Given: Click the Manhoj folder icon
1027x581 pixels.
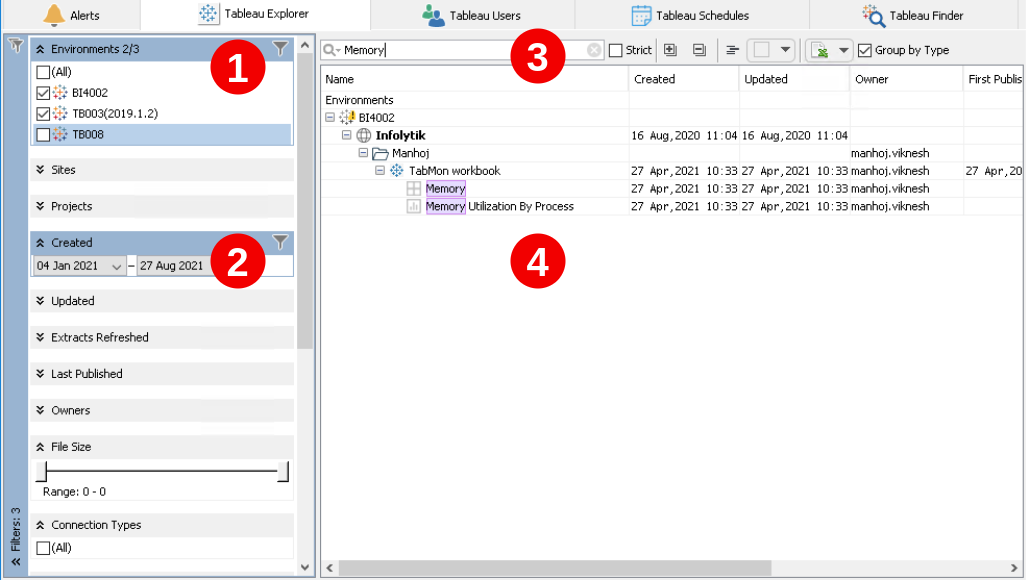Looking at the screenshot, I should tap(381, 154).
